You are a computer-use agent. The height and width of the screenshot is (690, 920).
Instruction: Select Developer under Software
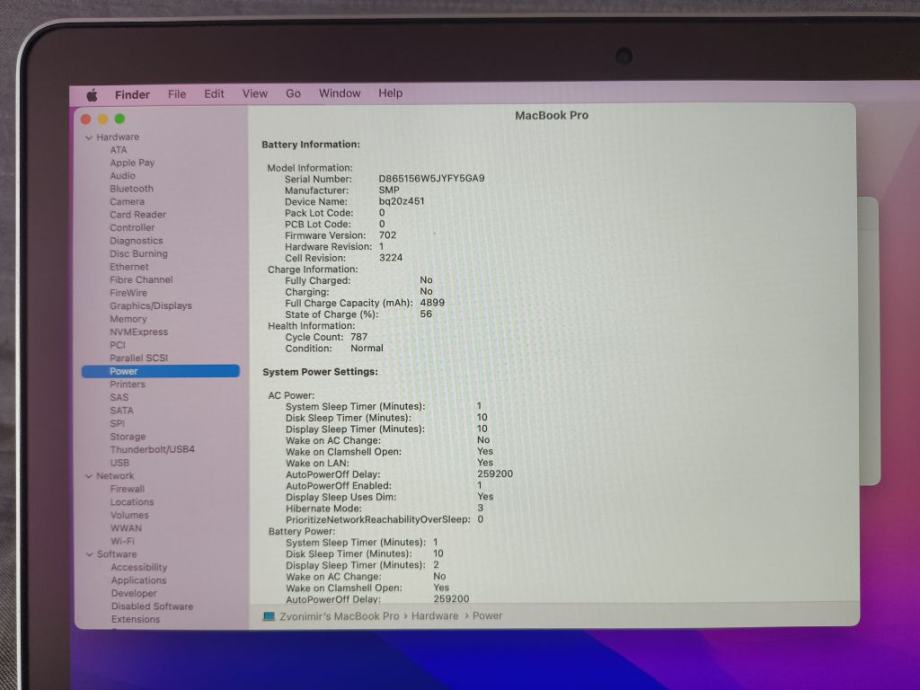tap(134, 593)
